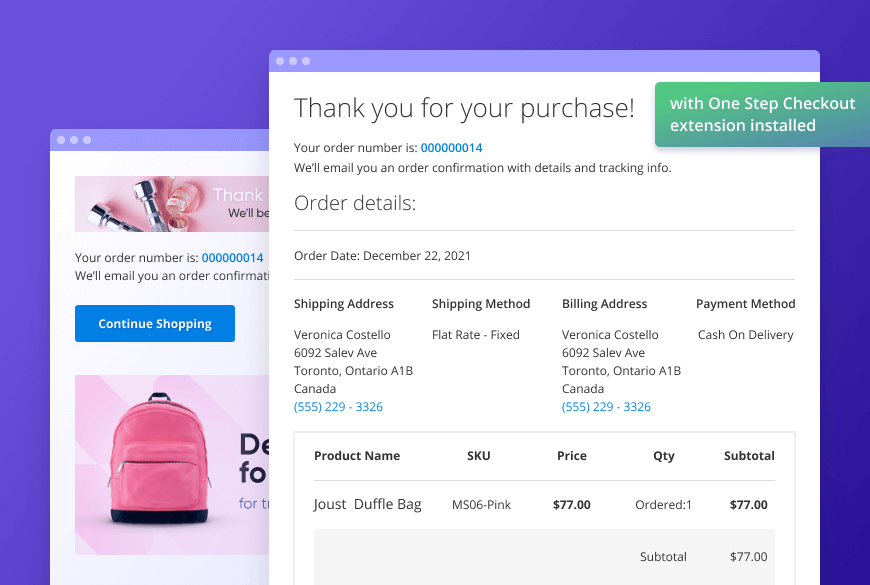Click the Continue Shopping button
This screenshot has height=585, width=870.
154,323
